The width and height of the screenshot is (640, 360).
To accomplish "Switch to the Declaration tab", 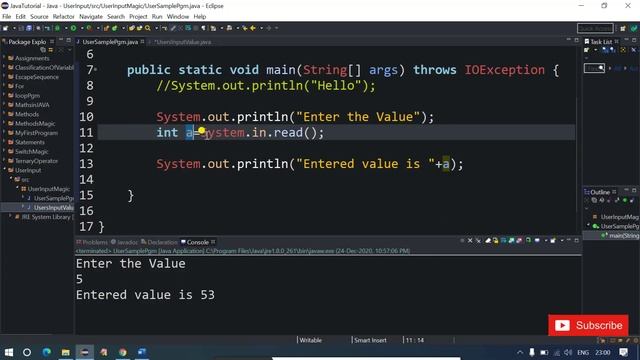I will [160, 242].
